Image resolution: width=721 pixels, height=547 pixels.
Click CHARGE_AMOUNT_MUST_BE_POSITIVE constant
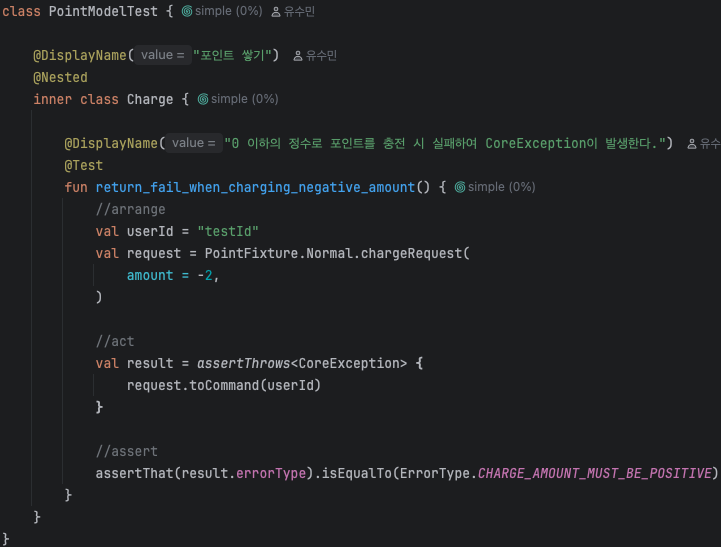[x=595, y=473]
